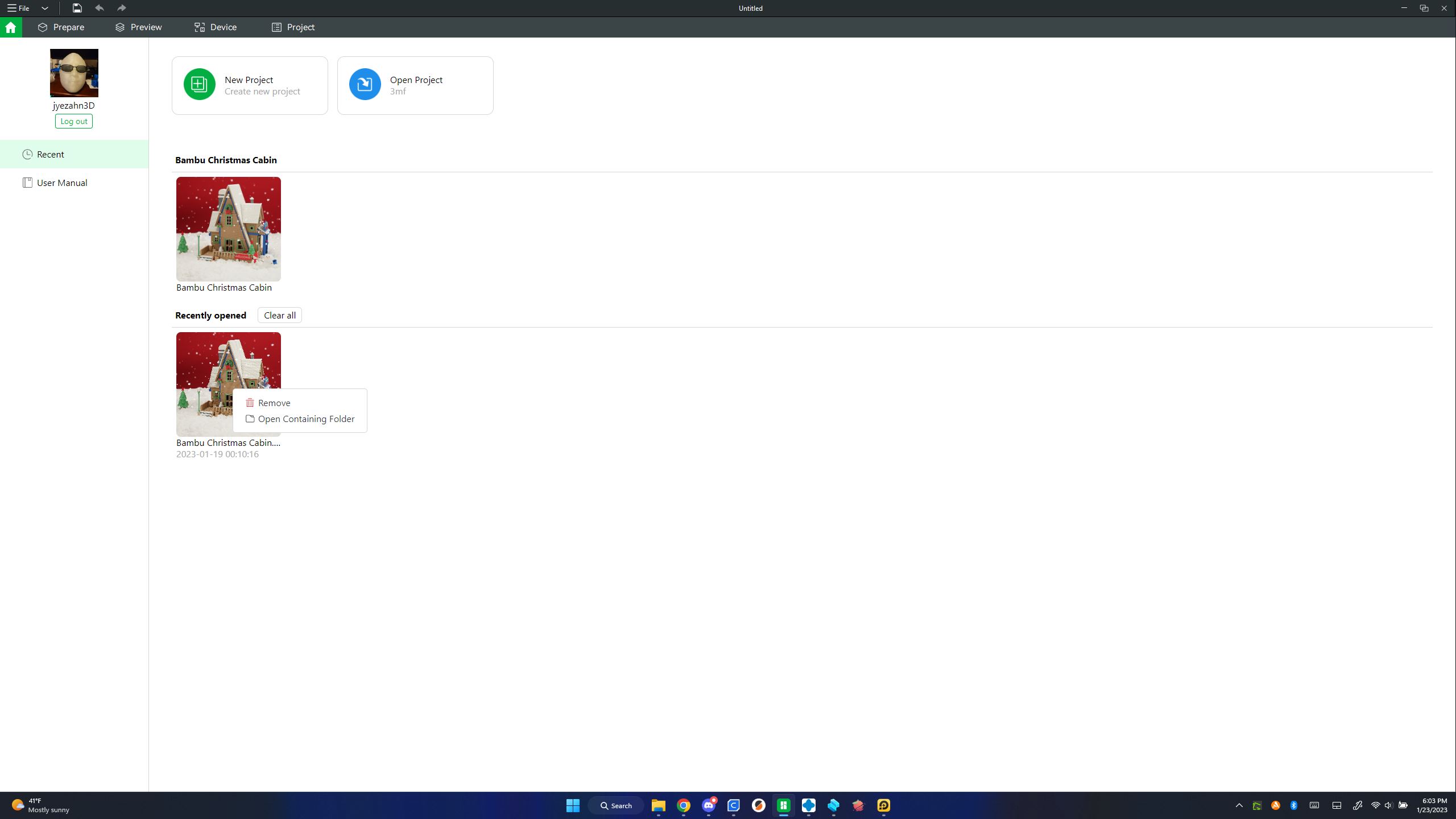1456x819 pixels.
Task: Click the book icon beside User Manual
Action: [27, 183]
